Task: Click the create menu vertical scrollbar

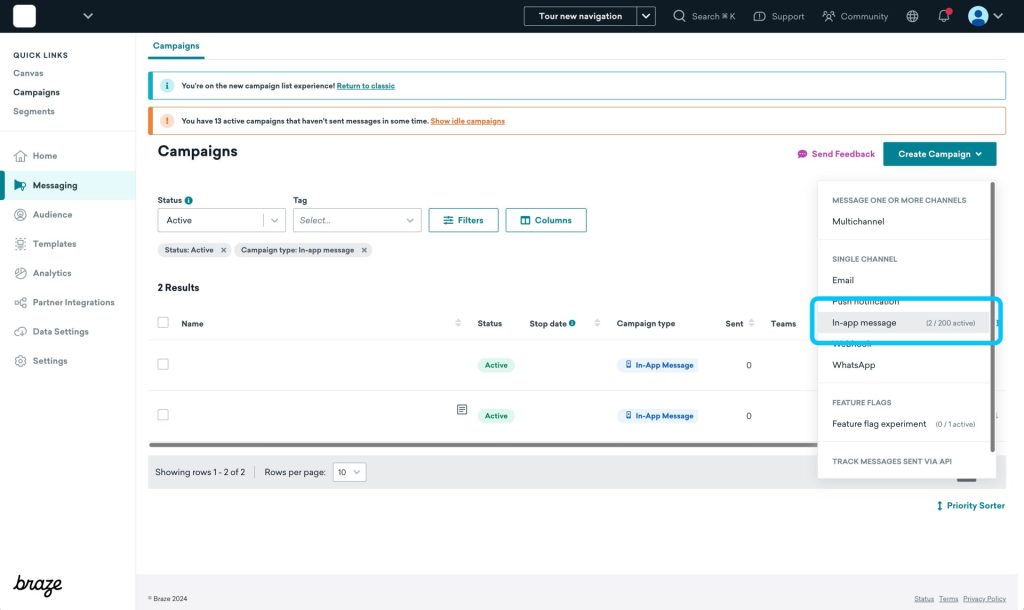Action: 993,317
